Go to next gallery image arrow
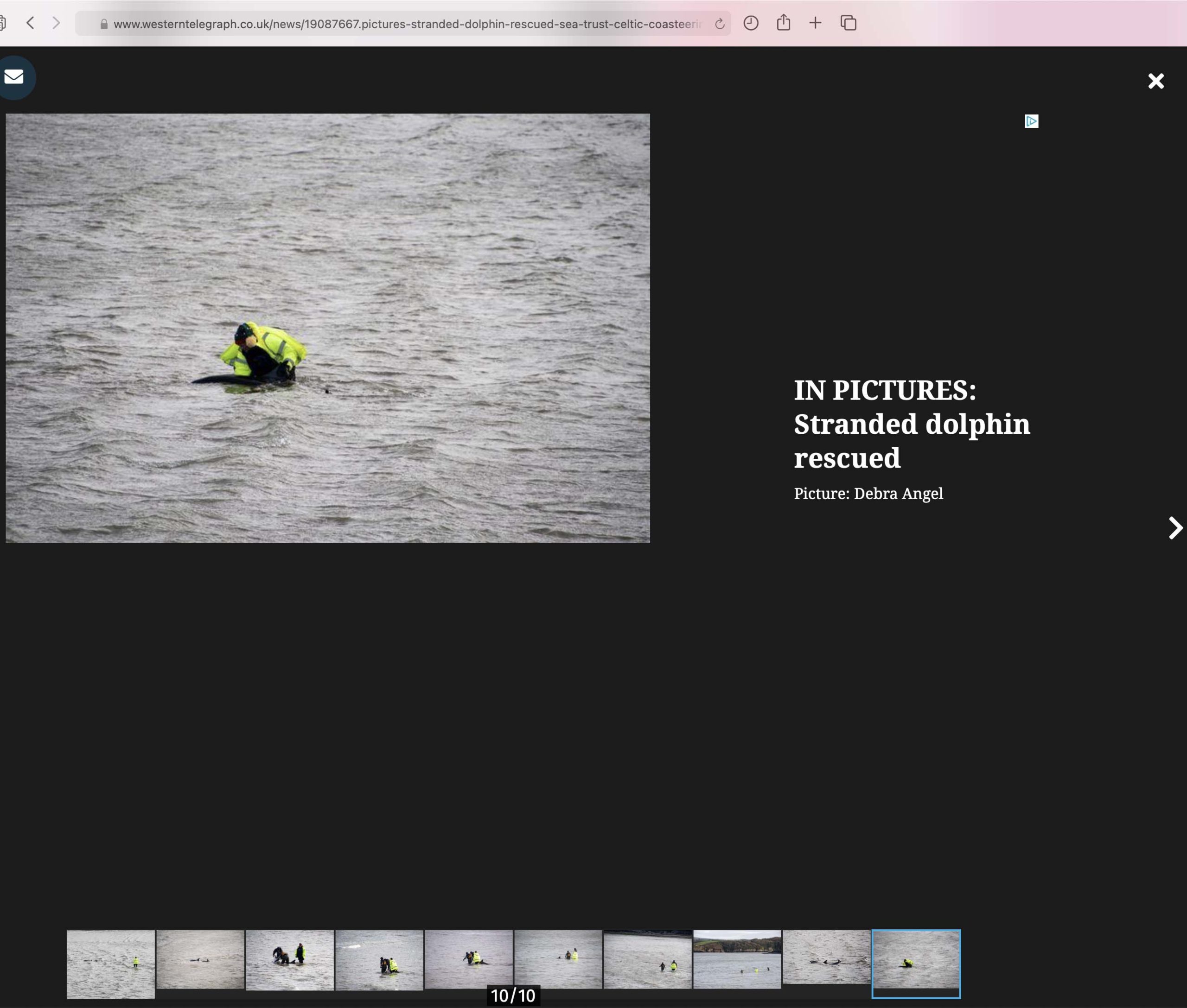 click(x=1174, y=527)
